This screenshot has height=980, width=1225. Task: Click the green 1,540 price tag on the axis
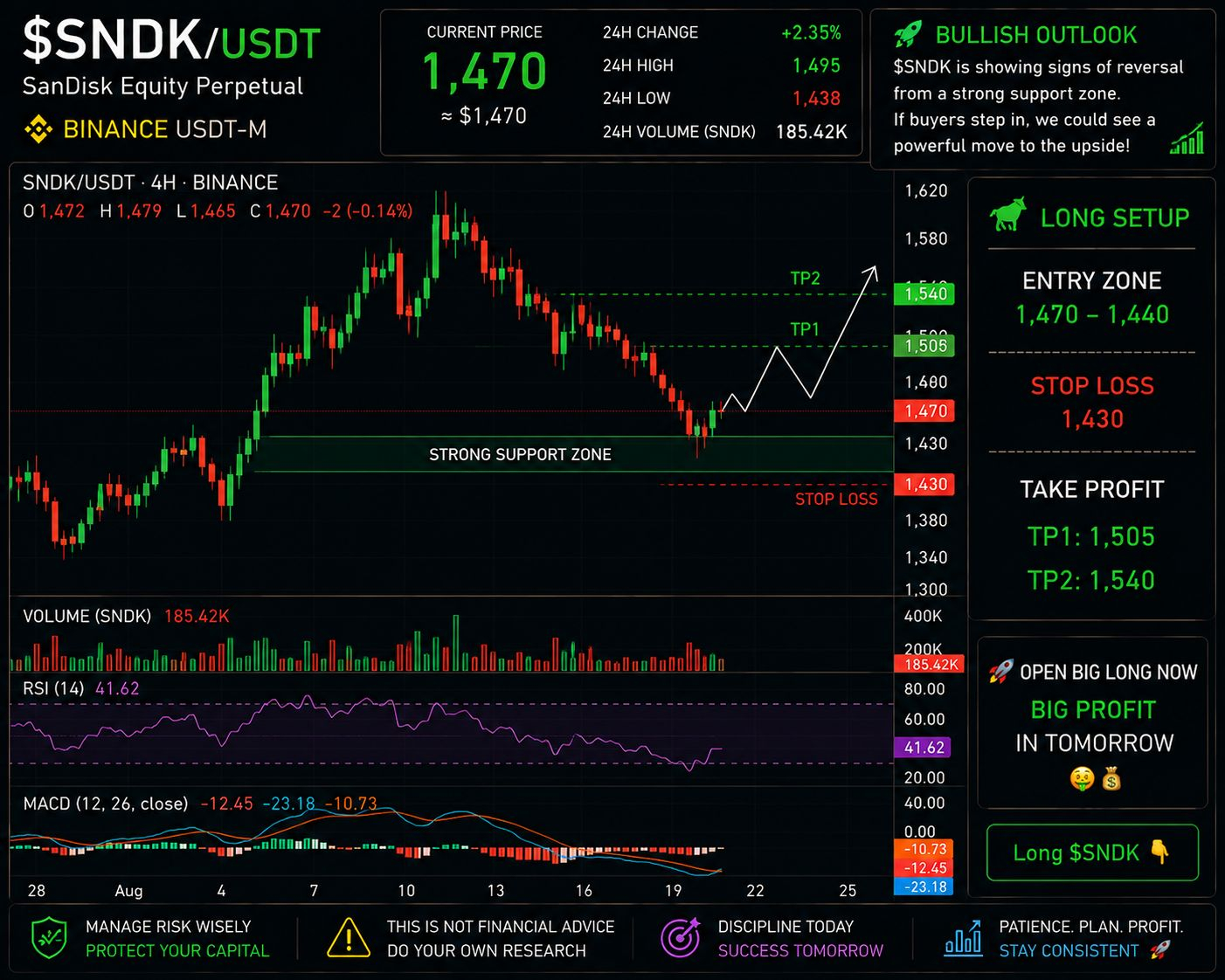click(924, 293)
